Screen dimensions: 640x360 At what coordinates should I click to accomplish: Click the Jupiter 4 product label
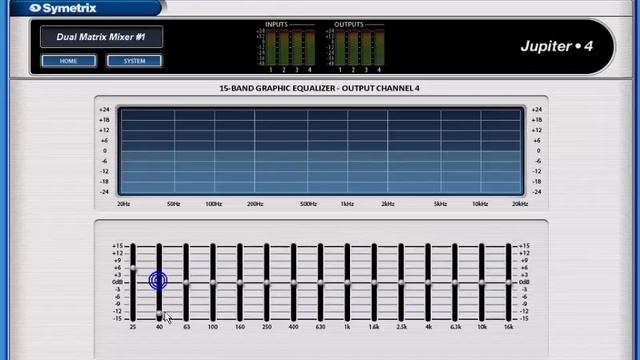(x=556, y=46)
